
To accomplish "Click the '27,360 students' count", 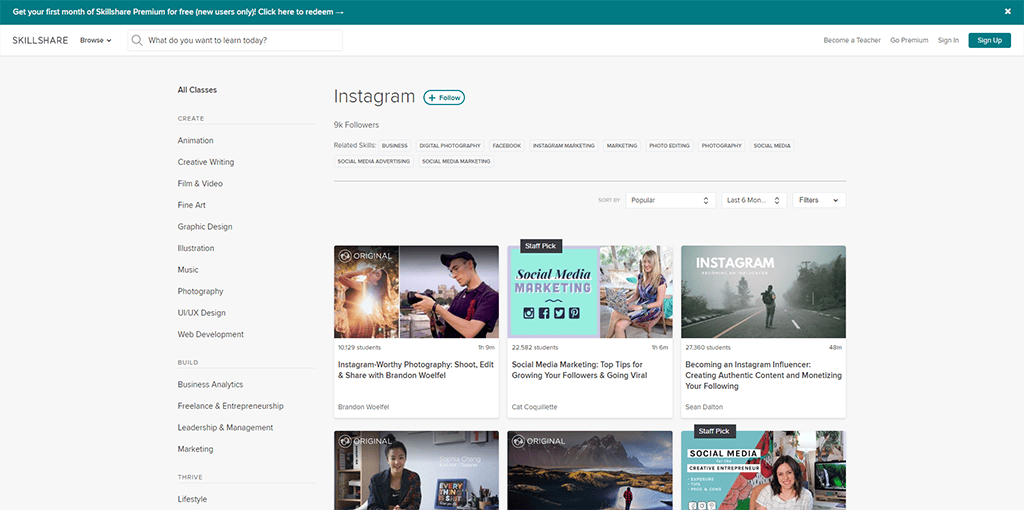I will 708,347.
